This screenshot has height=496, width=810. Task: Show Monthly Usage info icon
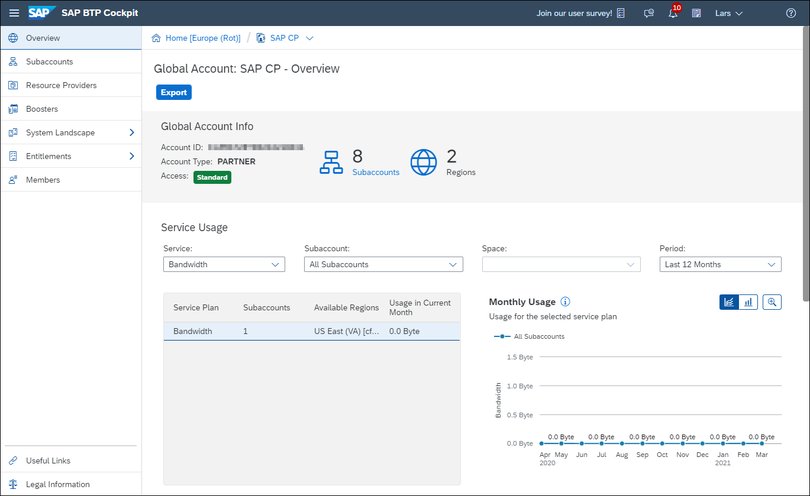pos(565,301)
